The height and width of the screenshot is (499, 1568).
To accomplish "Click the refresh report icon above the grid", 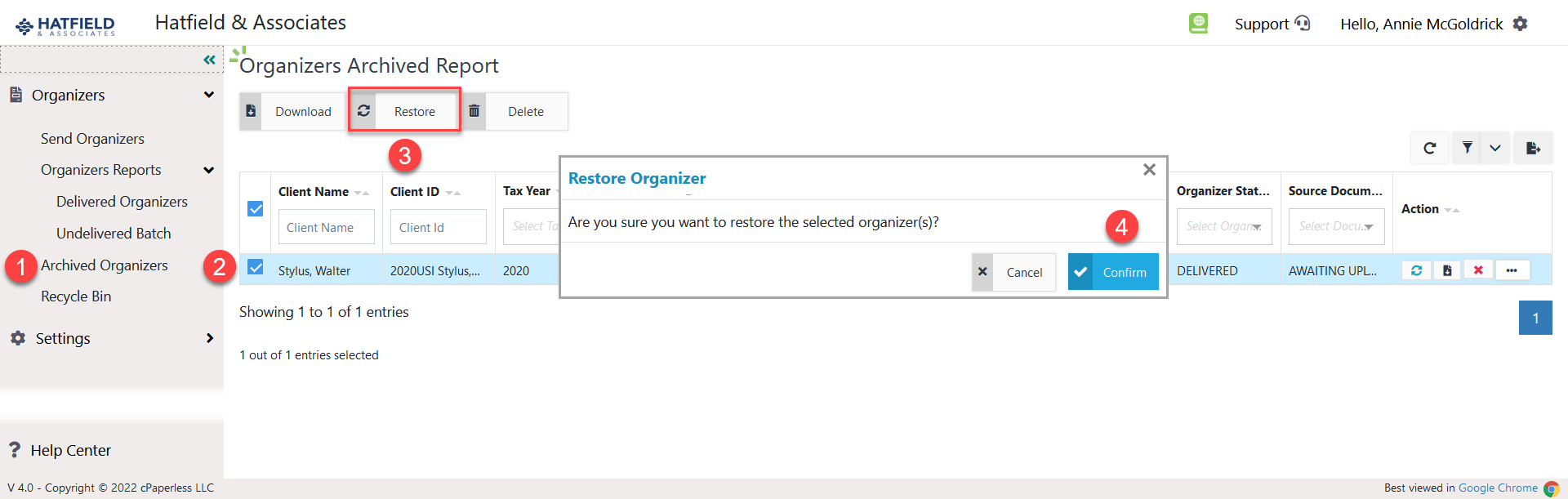I will pyautogui.click(x=1429, y=148).
